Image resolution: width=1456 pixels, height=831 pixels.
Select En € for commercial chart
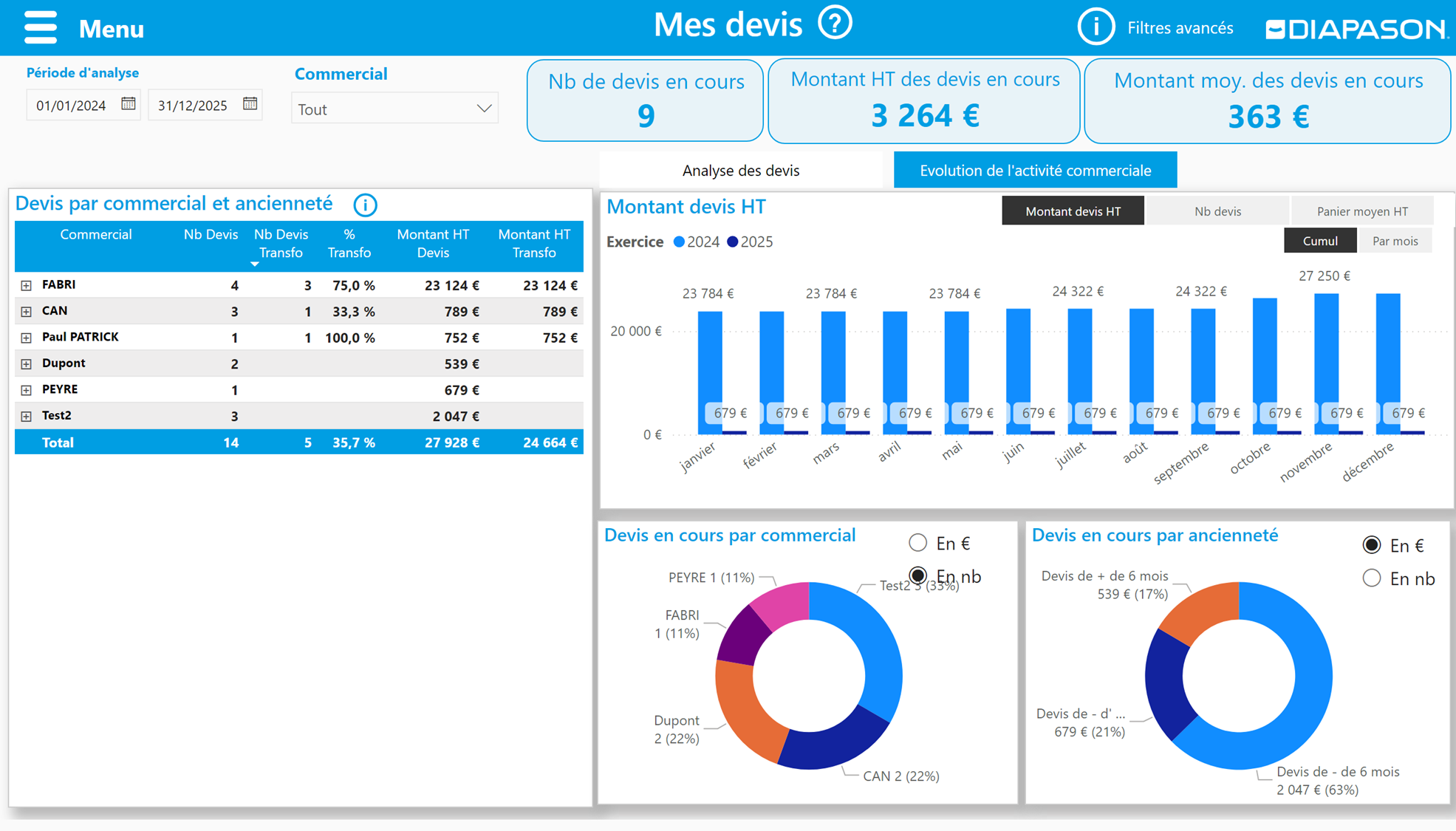(917, 543)
